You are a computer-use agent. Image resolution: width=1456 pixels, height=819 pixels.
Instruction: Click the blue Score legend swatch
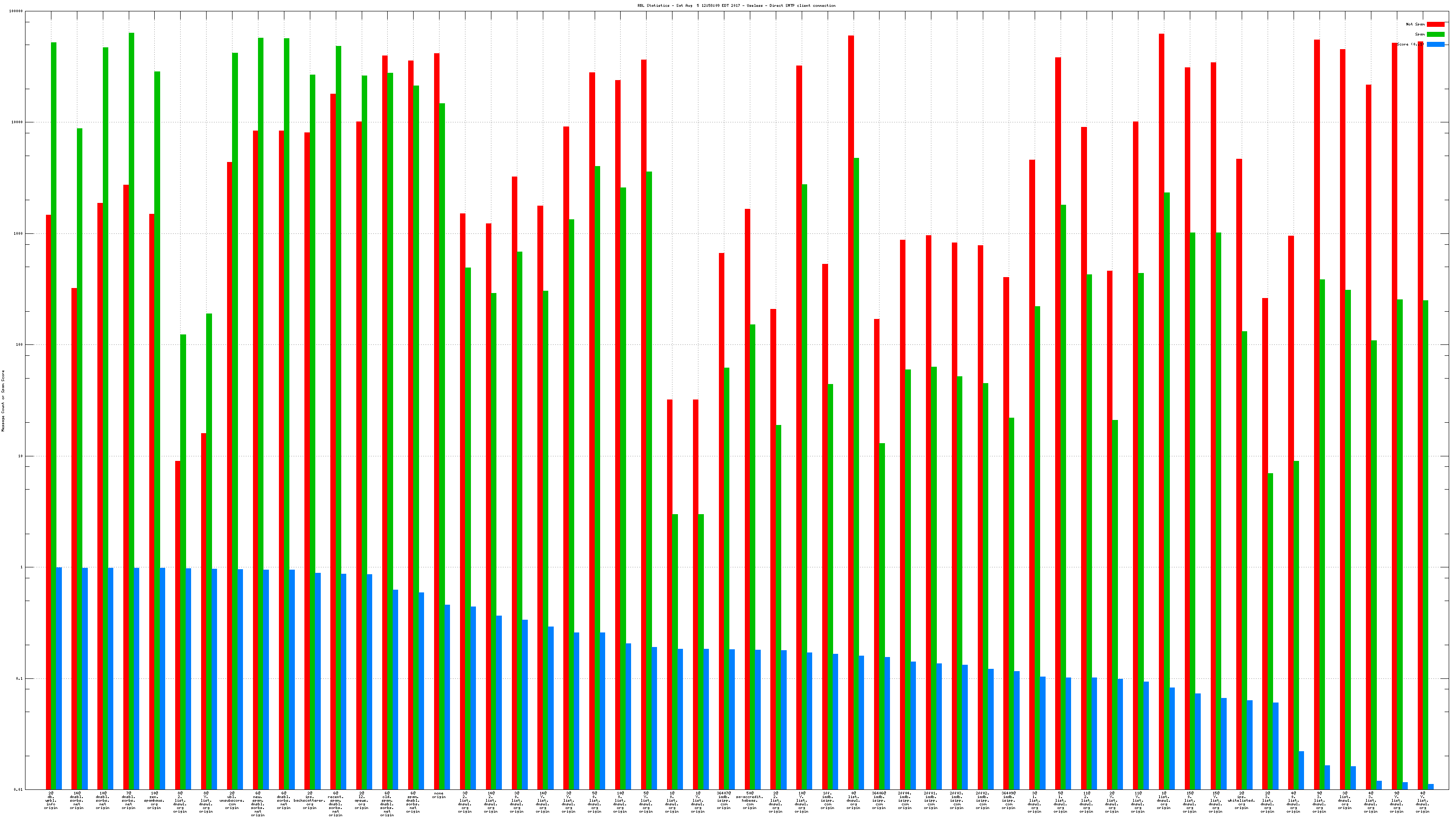click(1435, 45)
